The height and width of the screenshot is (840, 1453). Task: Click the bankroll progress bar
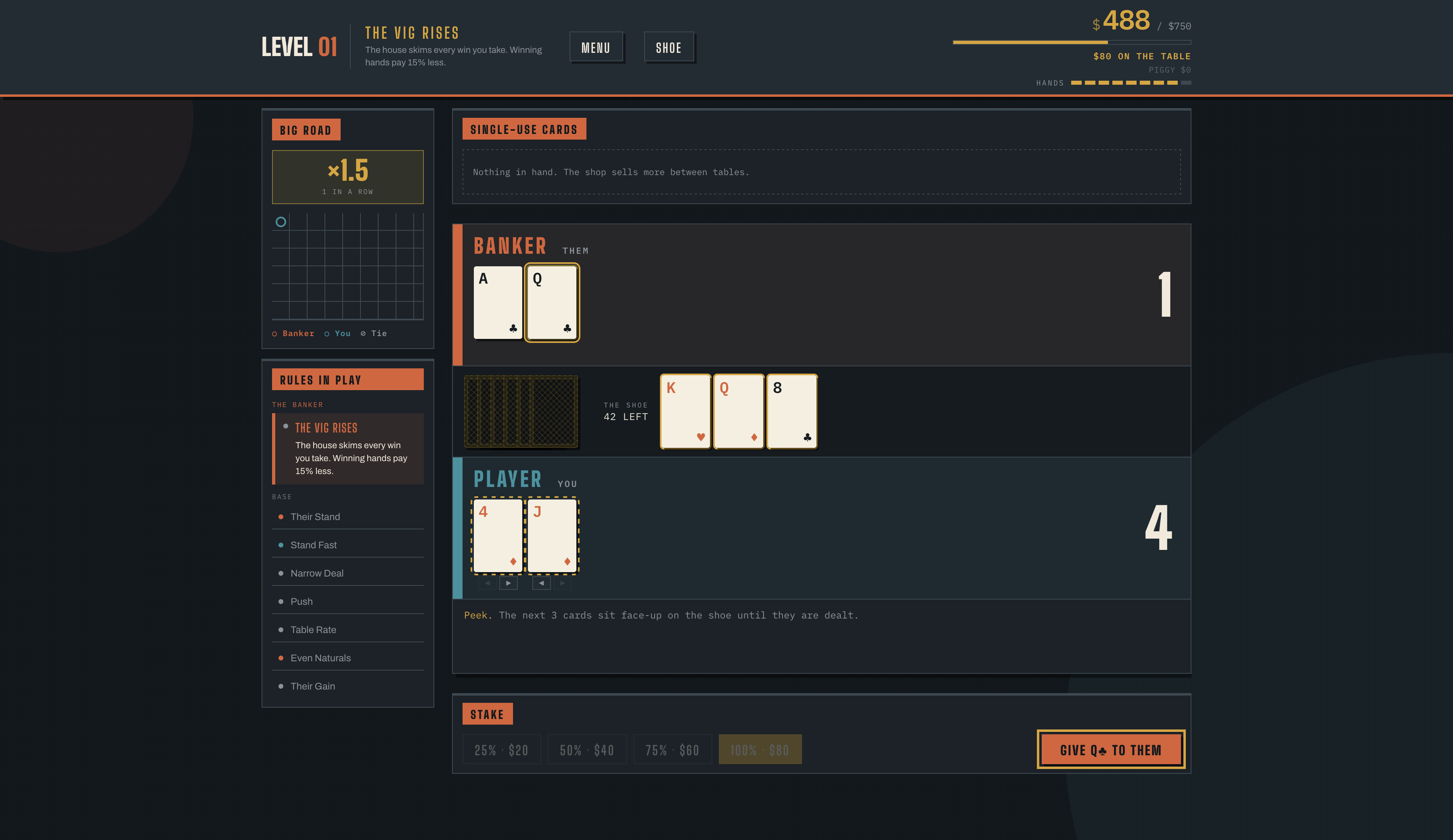[1072, 42]
